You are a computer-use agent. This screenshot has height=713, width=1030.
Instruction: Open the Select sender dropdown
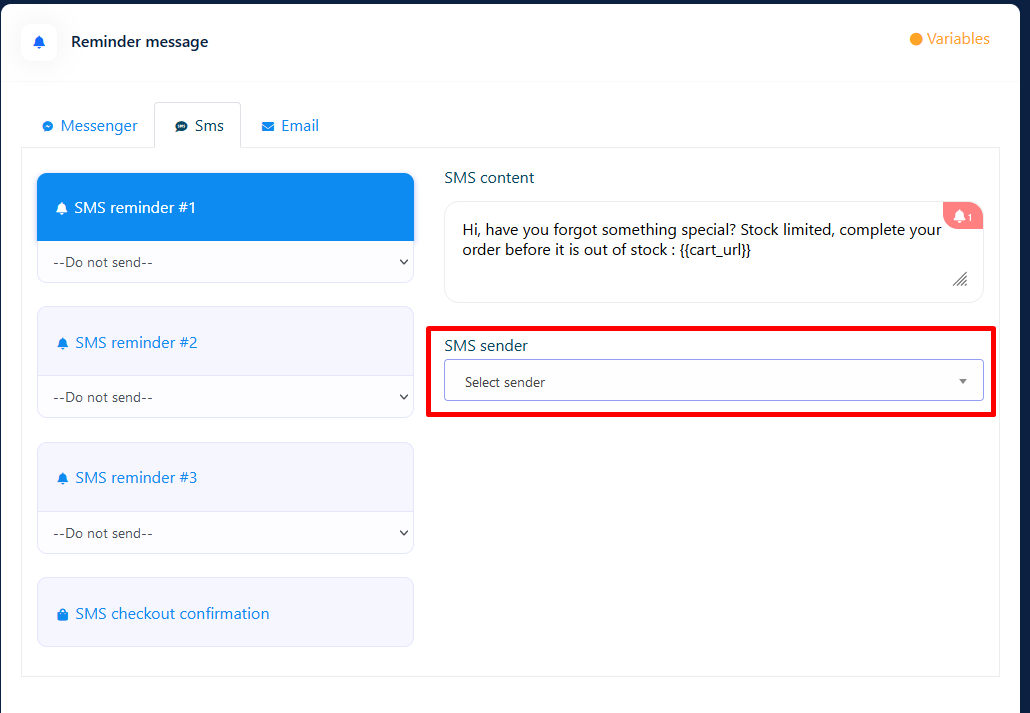[713, 381]
